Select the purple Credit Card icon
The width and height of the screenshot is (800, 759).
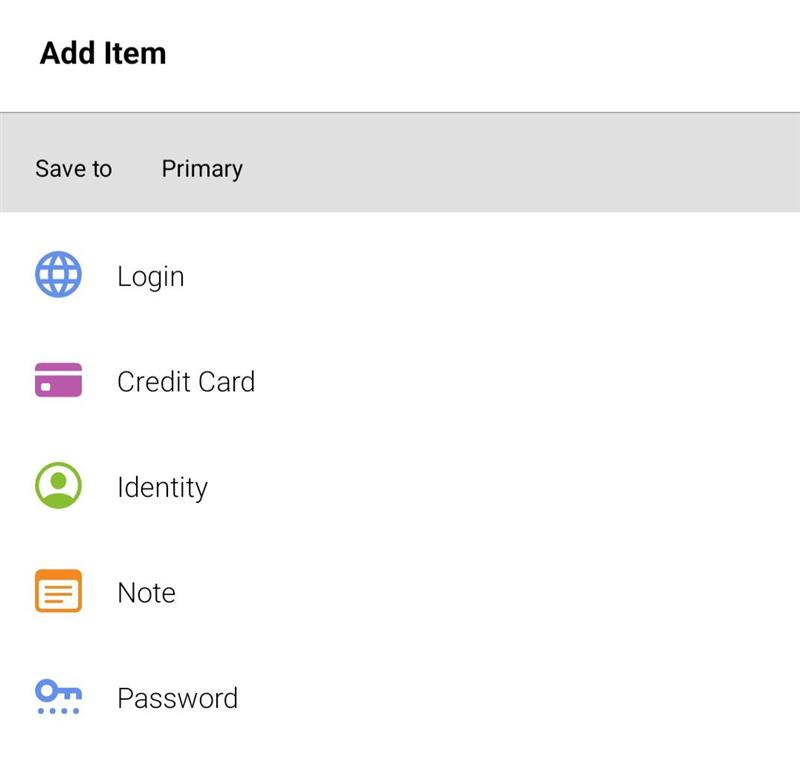coord(58,380)
